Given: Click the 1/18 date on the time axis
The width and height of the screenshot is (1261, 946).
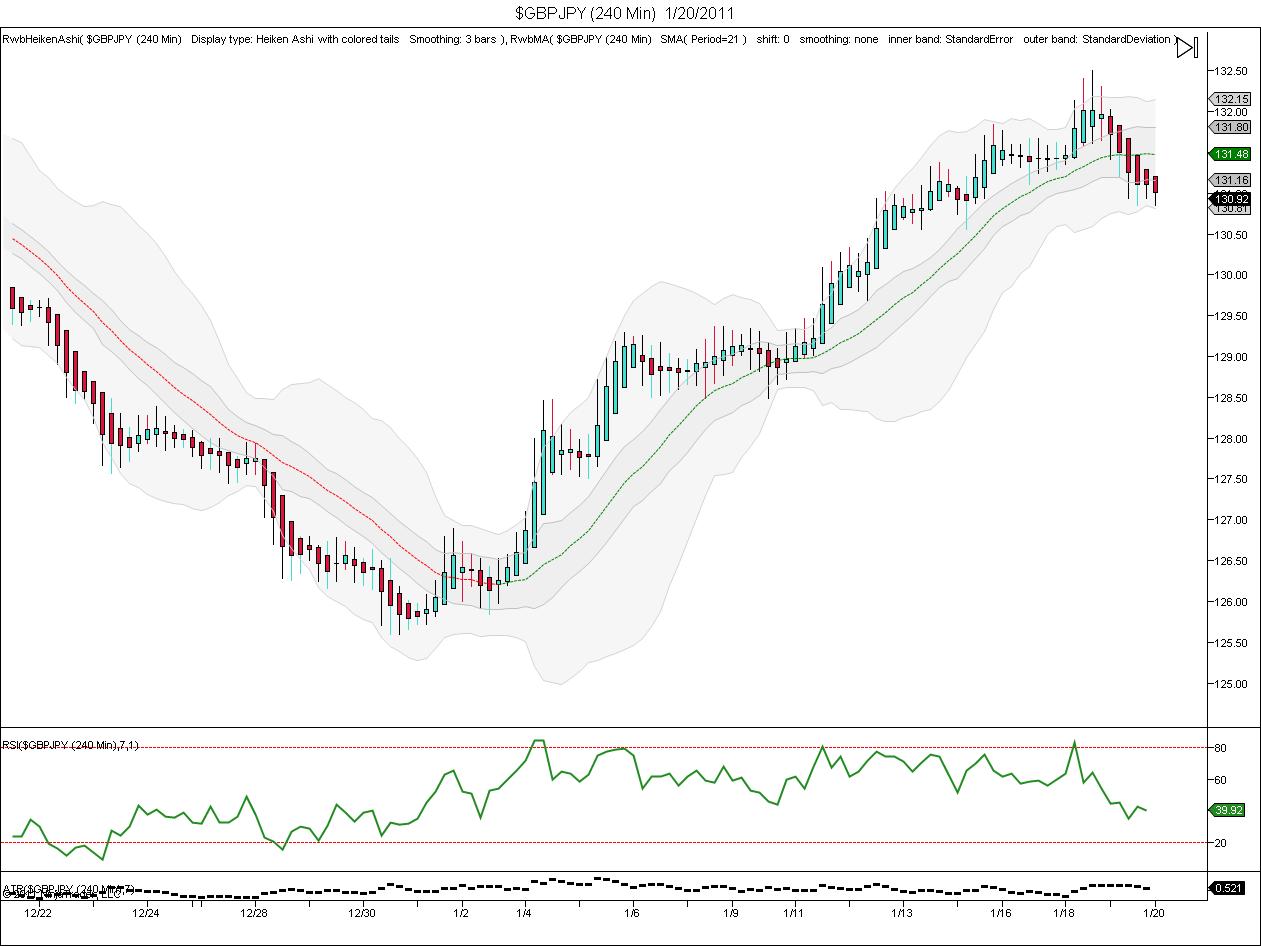Looking at the screenshot, I should 1064,912.
